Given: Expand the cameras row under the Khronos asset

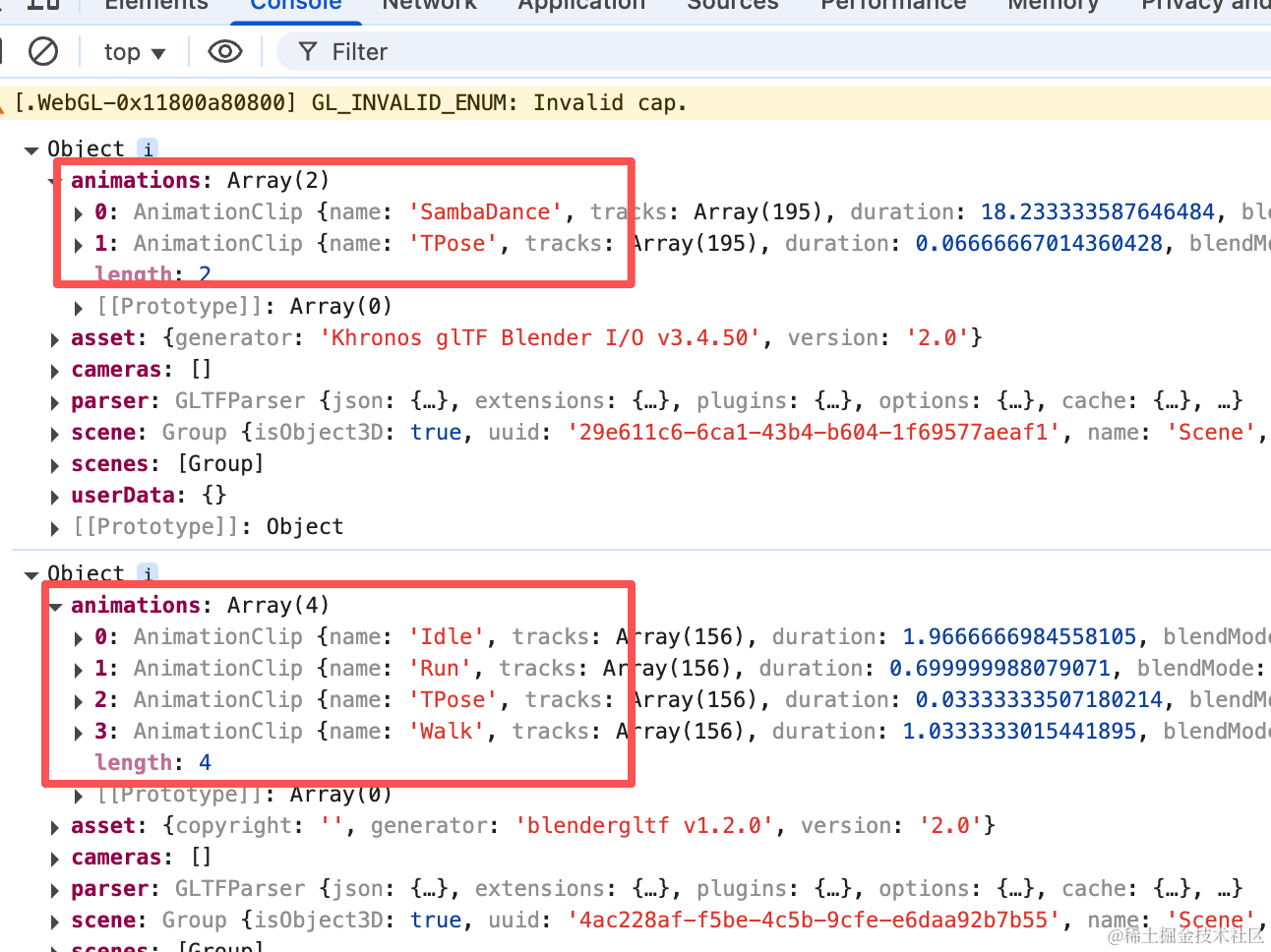Looking at the screenshot, I should [55, 371].
